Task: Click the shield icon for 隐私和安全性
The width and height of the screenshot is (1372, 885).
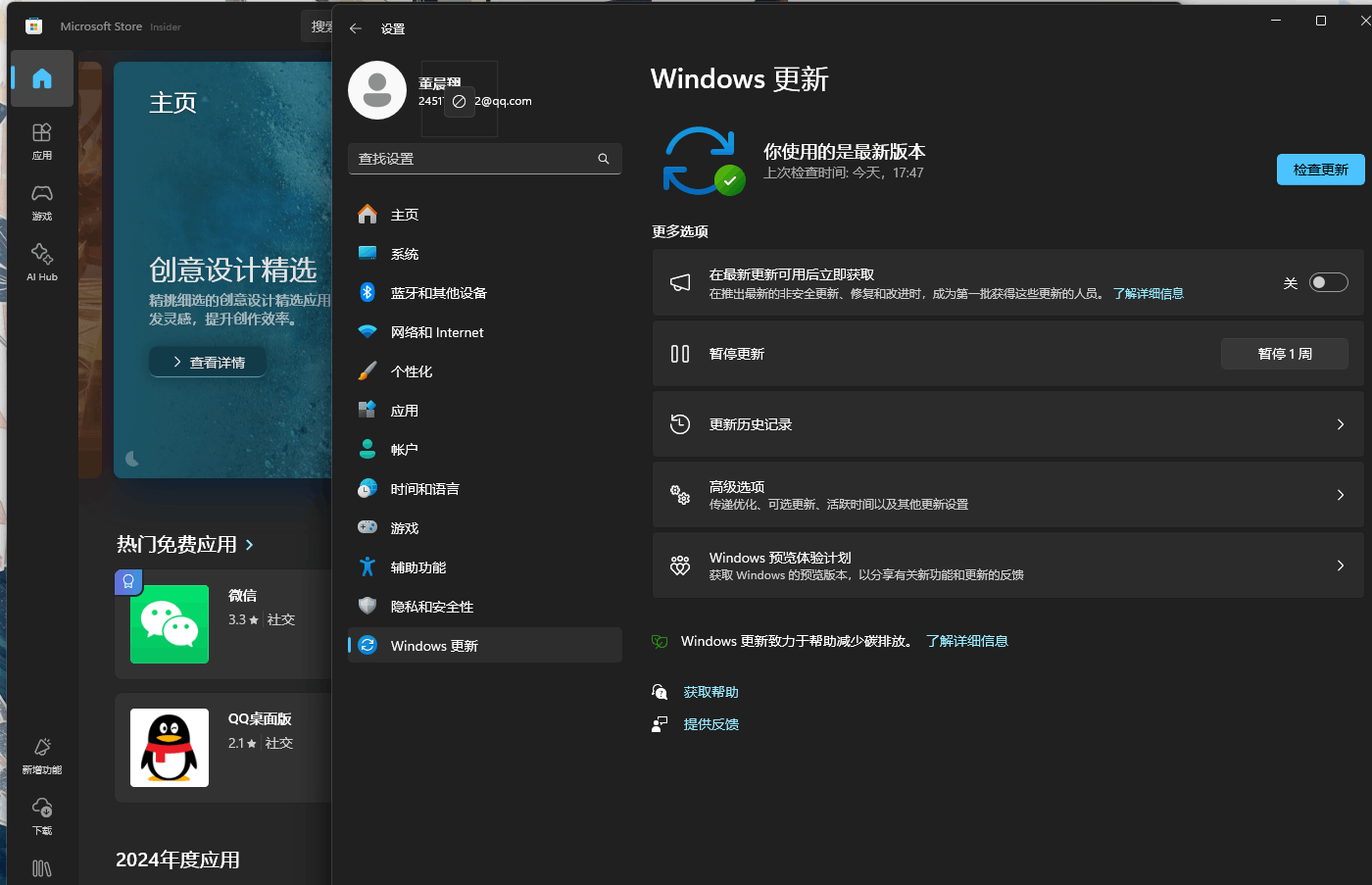Action: pyautogui.click(x=367, y=606)
